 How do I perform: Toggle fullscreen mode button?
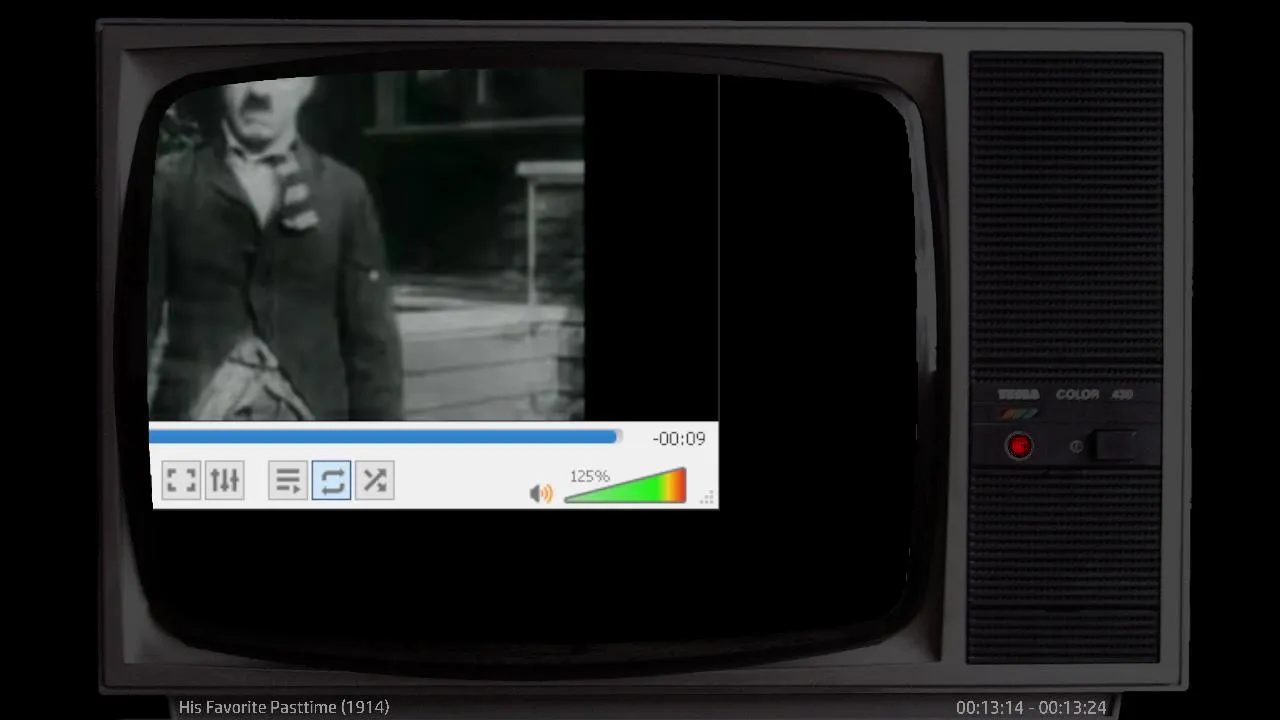181,480
